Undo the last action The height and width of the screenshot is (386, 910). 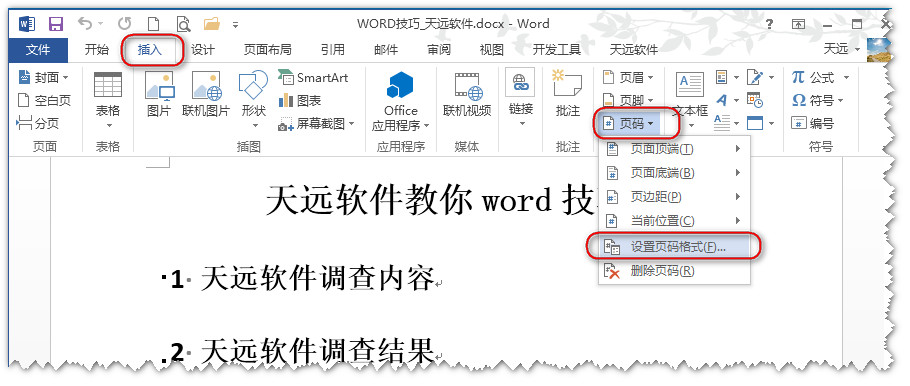[x=85, y=24]
